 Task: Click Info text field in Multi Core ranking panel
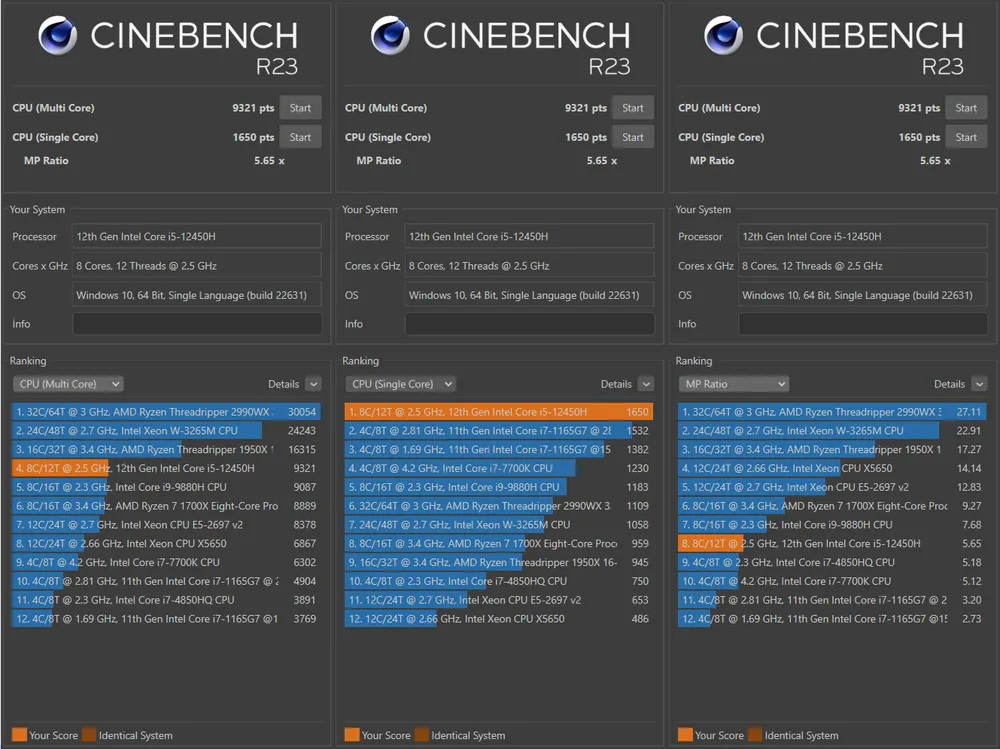pos(197,324)
